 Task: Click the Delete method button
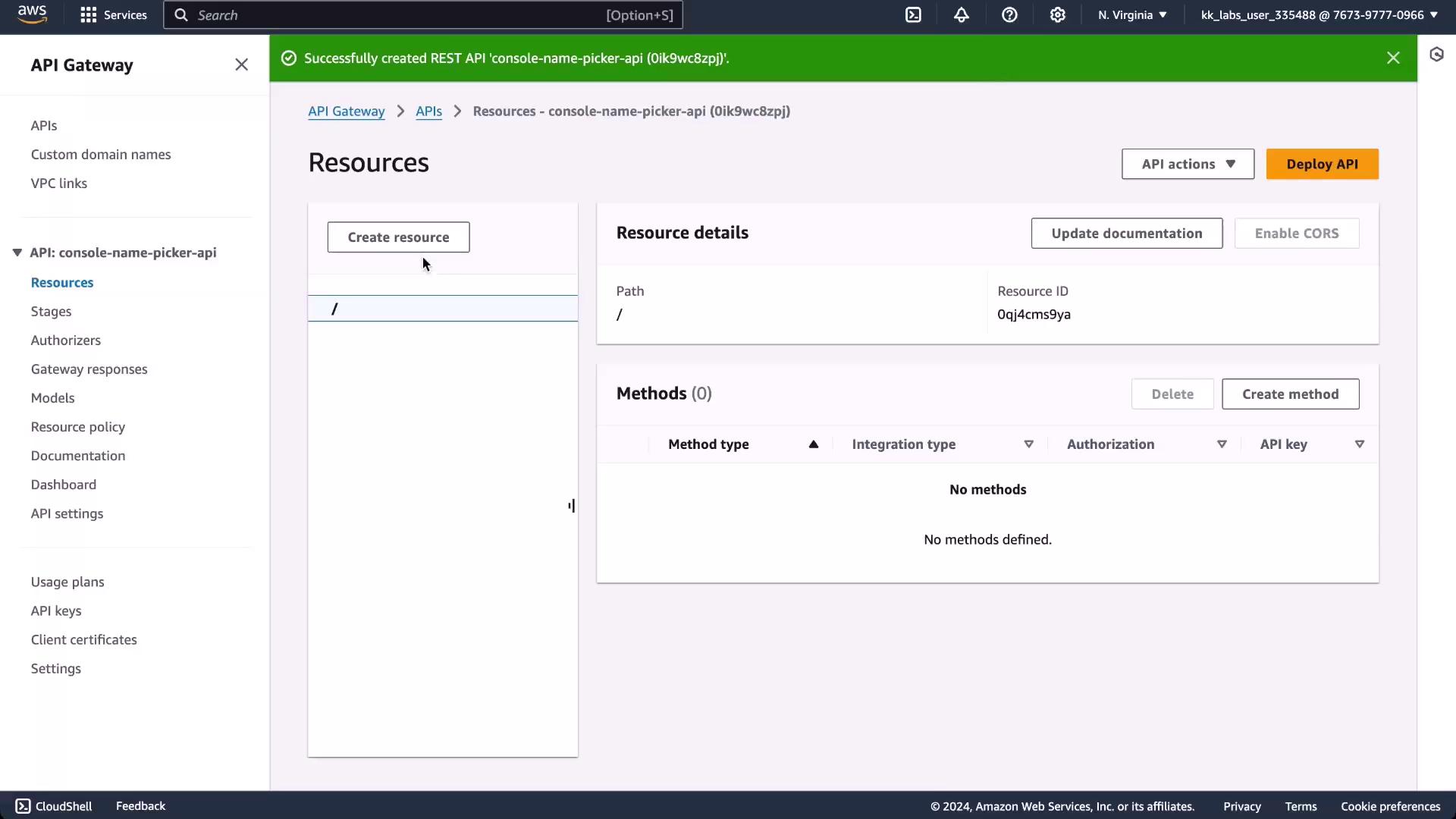click(1172, 394)
